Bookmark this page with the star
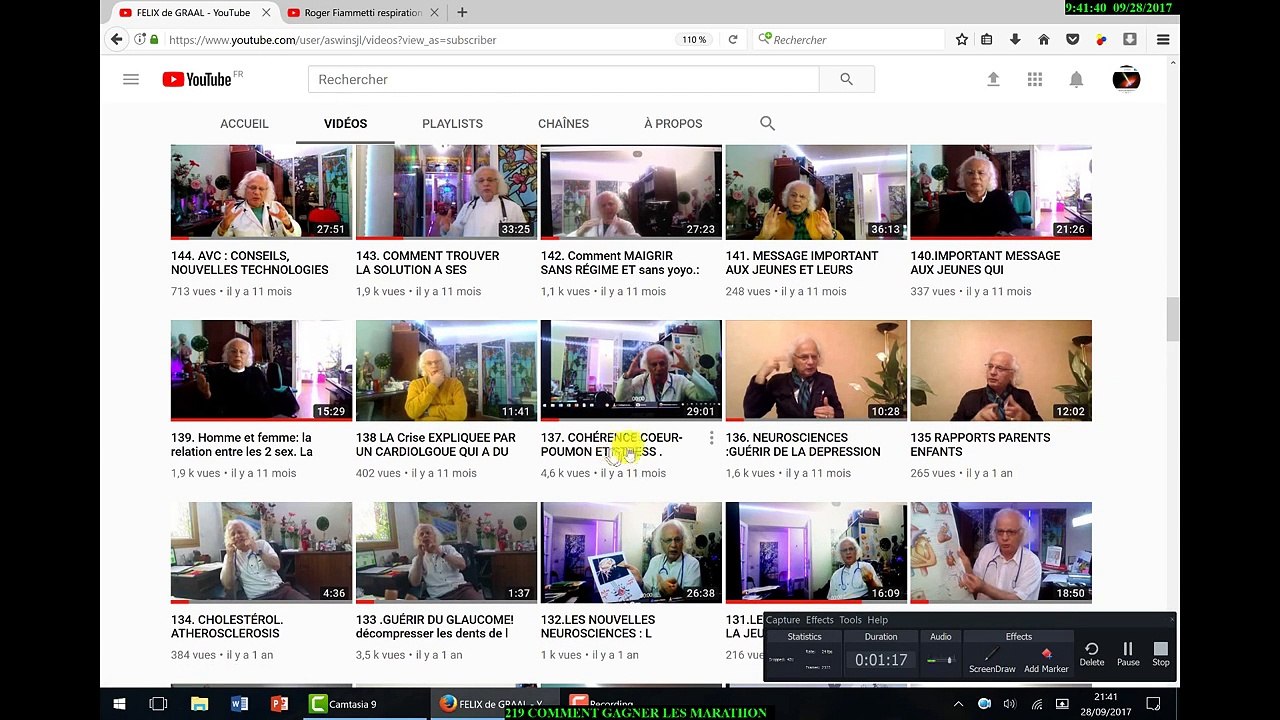The height and width of the screenshot is (720, 1280). pyautogui.click(x=961, y=39)
